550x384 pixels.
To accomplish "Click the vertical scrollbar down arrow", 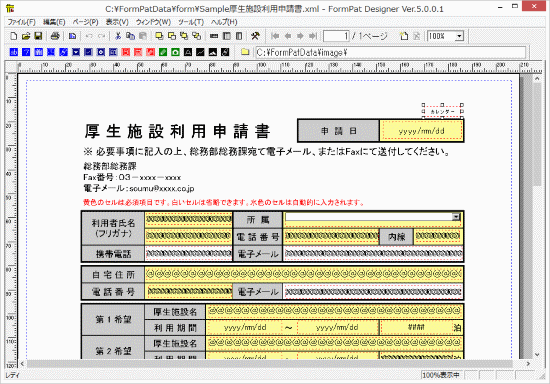I will (537, 355).
